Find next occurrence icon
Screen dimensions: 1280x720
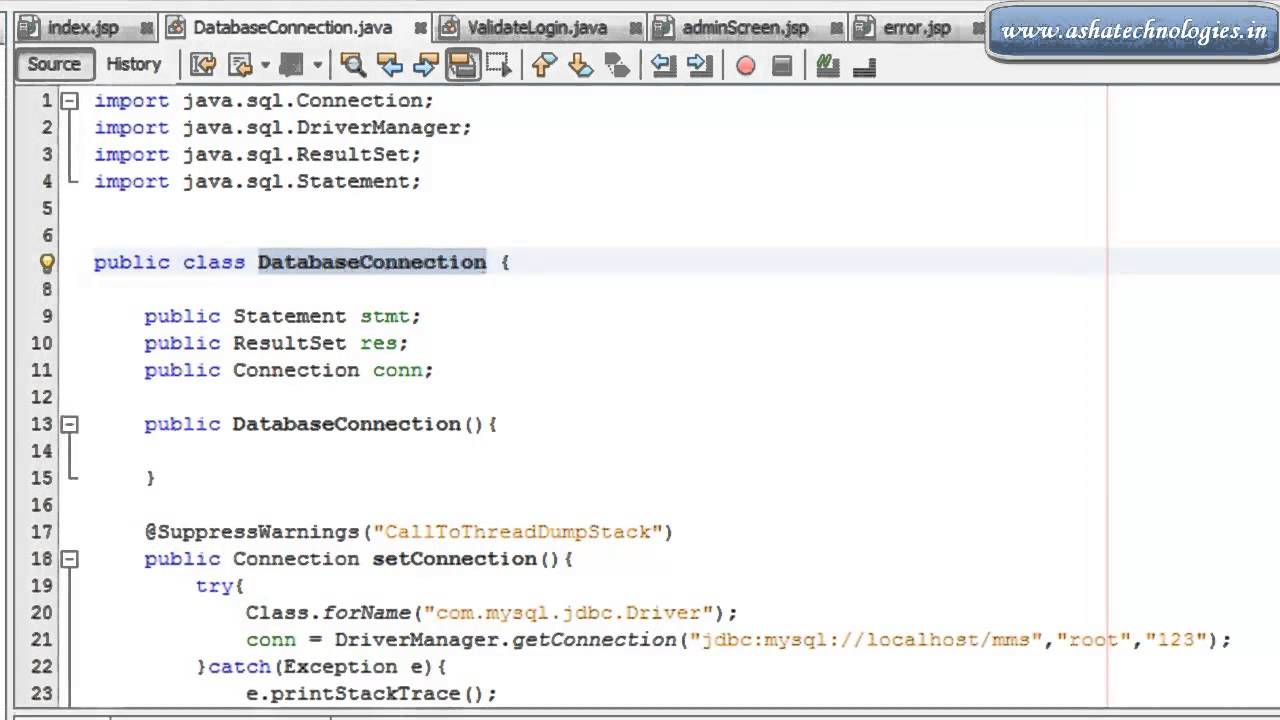(x=425, y=66)
